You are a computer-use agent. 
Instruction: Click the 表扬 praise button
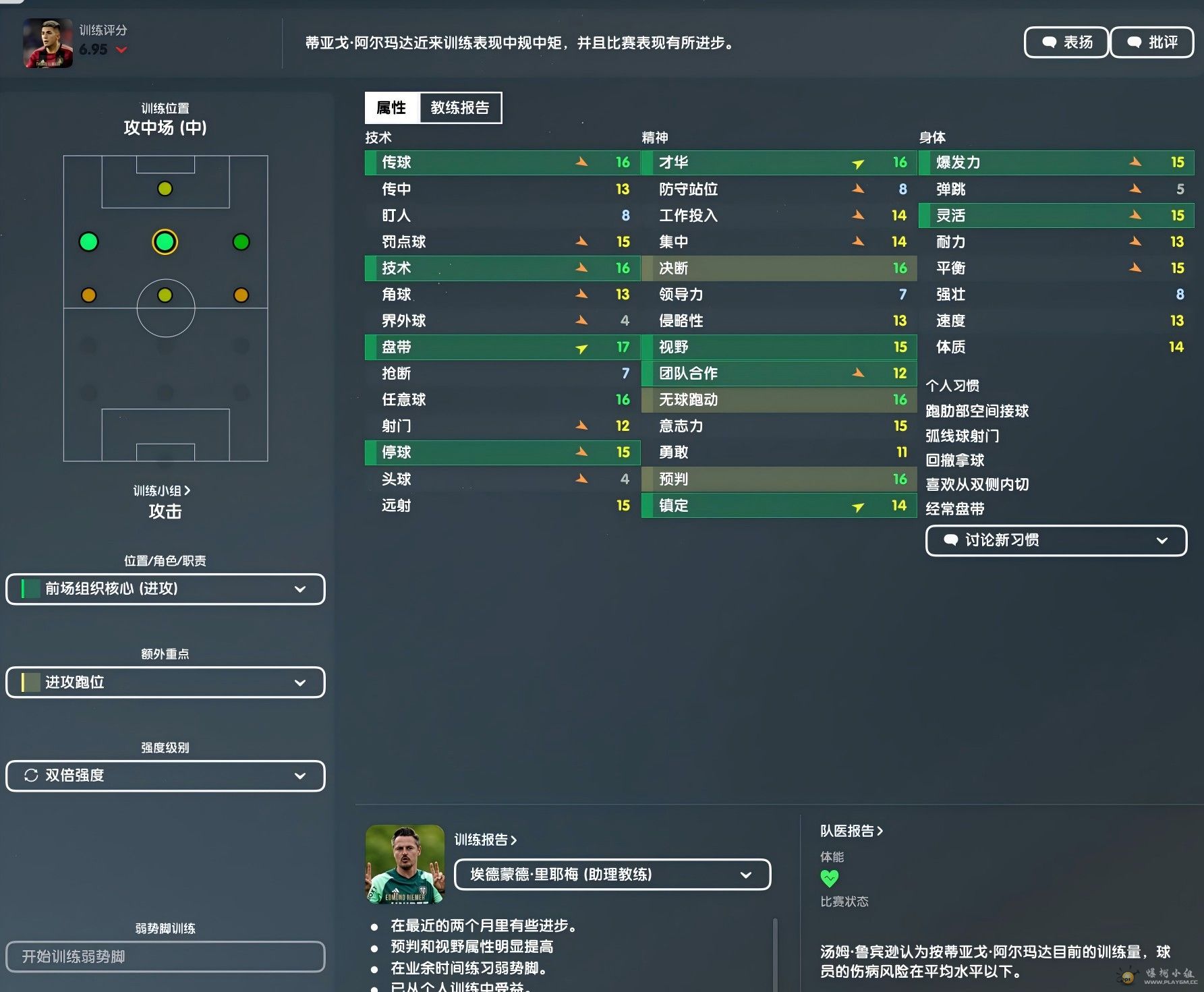click(1066, 42)
